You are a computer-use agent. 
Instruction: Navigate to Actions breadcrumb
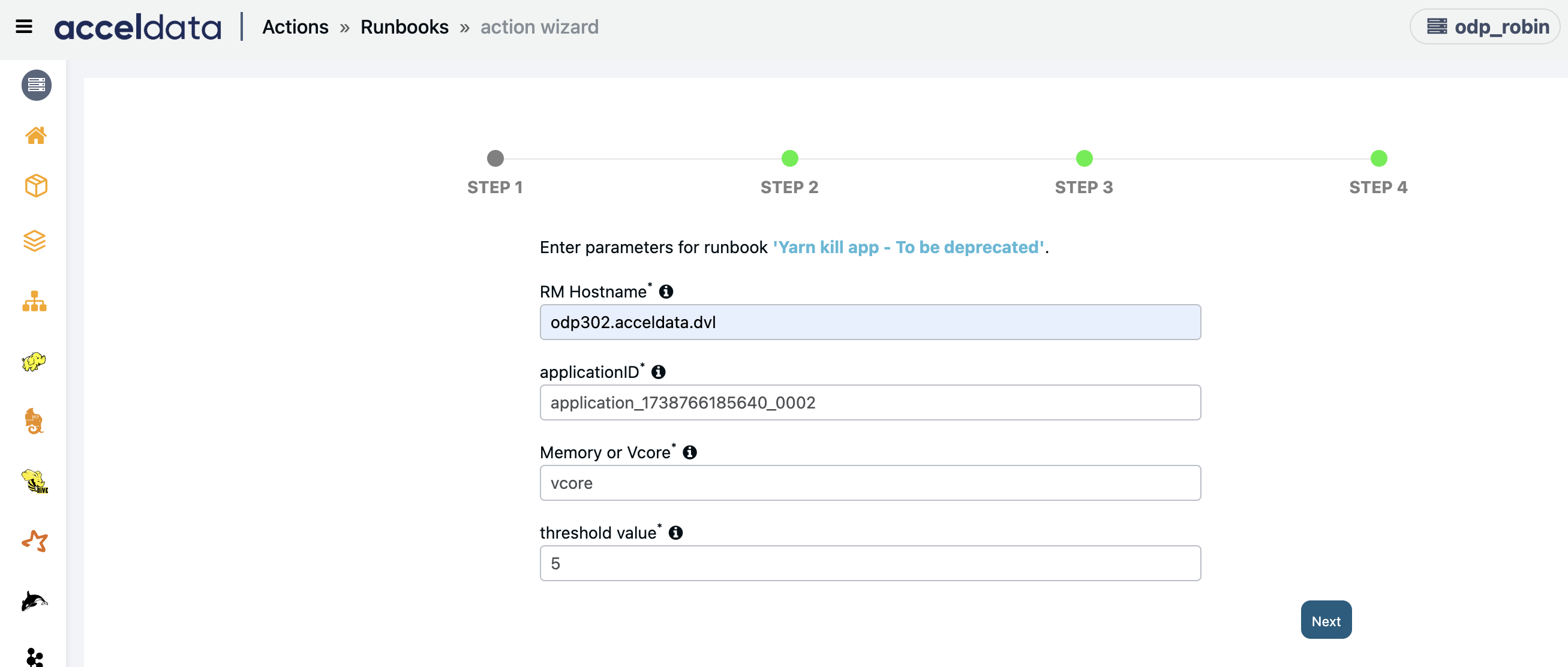click(x=295, y=27)
